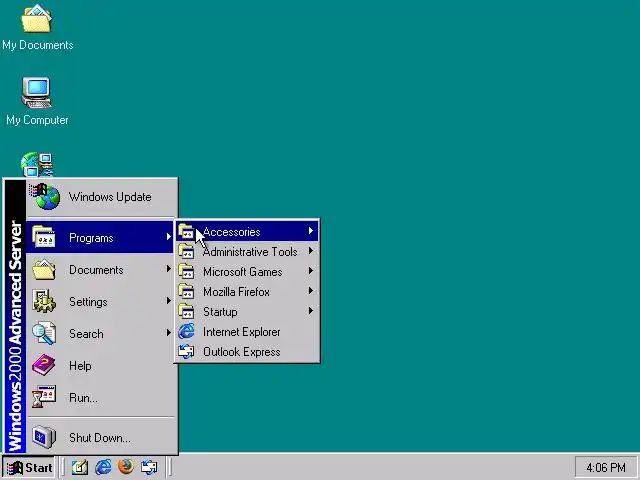The height and width of the screenshot is (480, 640).
Task: Launch Outlook Express from Programs list
Action: coord(247,351)
